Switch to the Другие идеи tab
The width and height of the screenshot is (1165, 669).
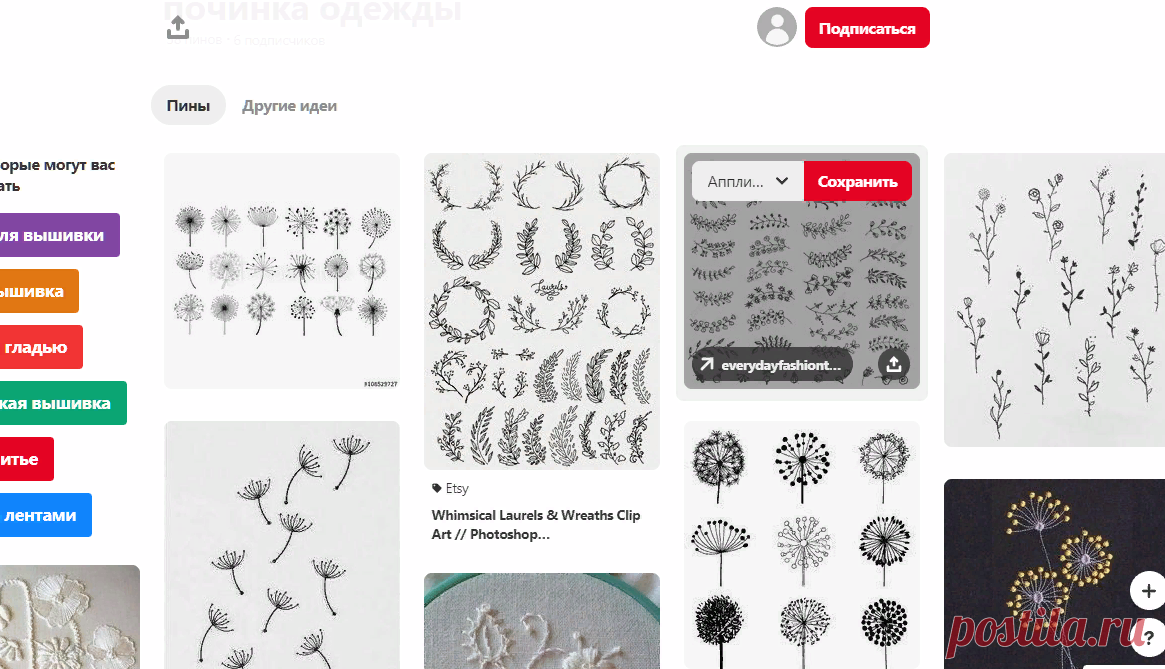289,106
